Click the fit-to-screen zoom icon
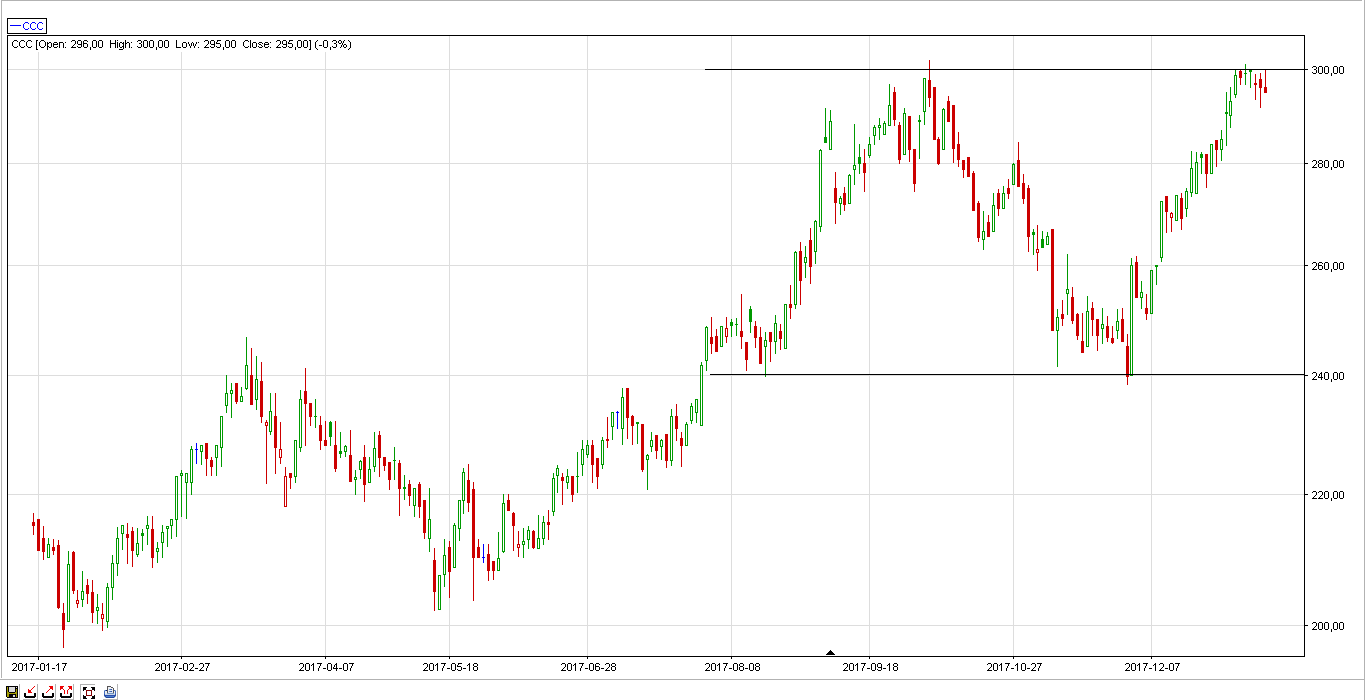The width and height of the screenshot is (1366, 700). coord(88,691)
